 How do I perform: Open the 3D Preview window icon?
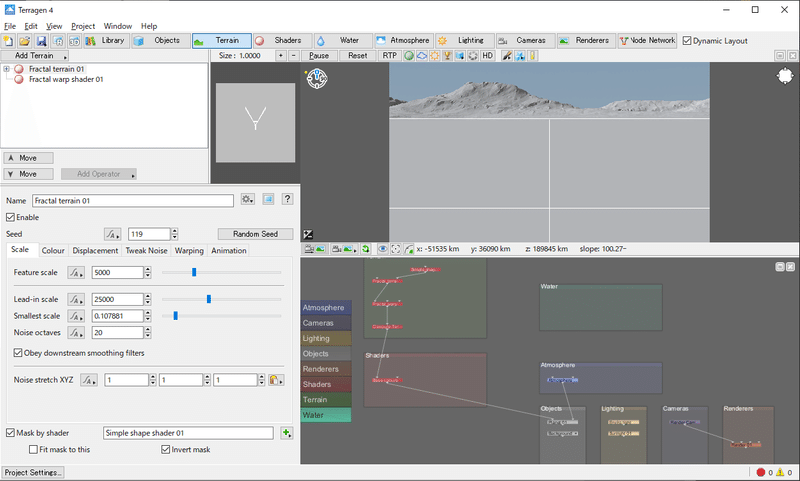(74, 41)
